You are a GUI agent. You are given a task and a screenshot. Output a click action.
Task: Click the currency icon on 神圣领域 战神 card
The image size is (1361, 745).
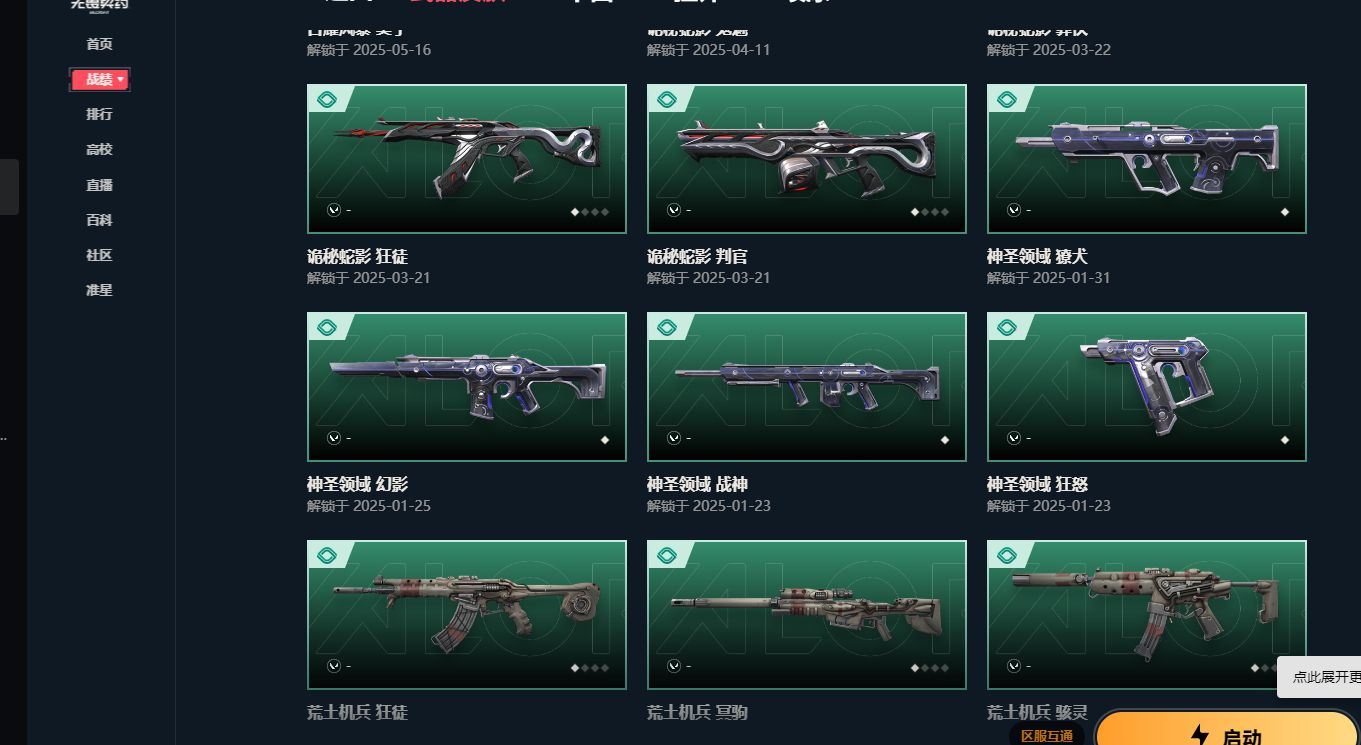coord(674,438)
